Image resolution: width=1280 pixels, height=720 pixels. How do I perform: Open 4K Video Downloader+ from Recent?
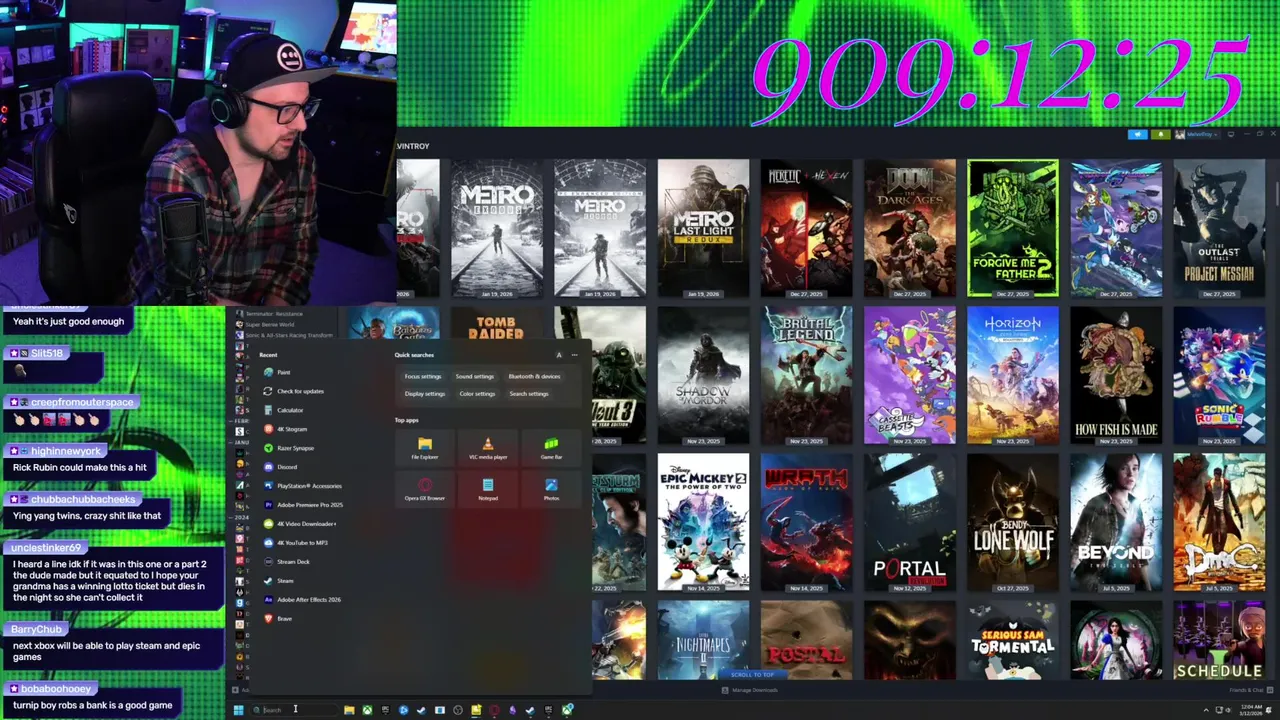[300, 524]
